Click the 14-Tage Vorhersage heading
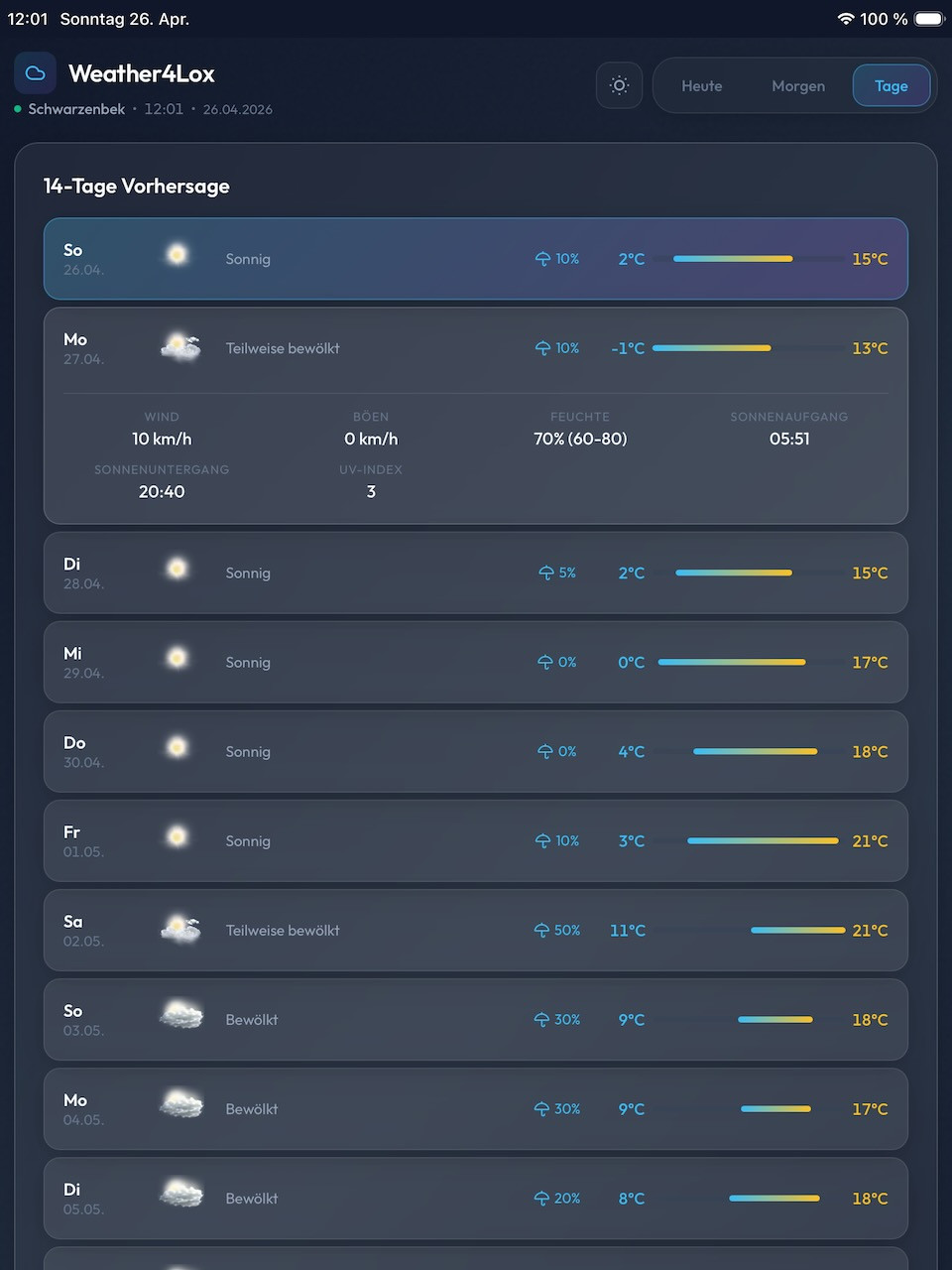The width and height of the screenshot is (952, 1270). pos(137,187)
